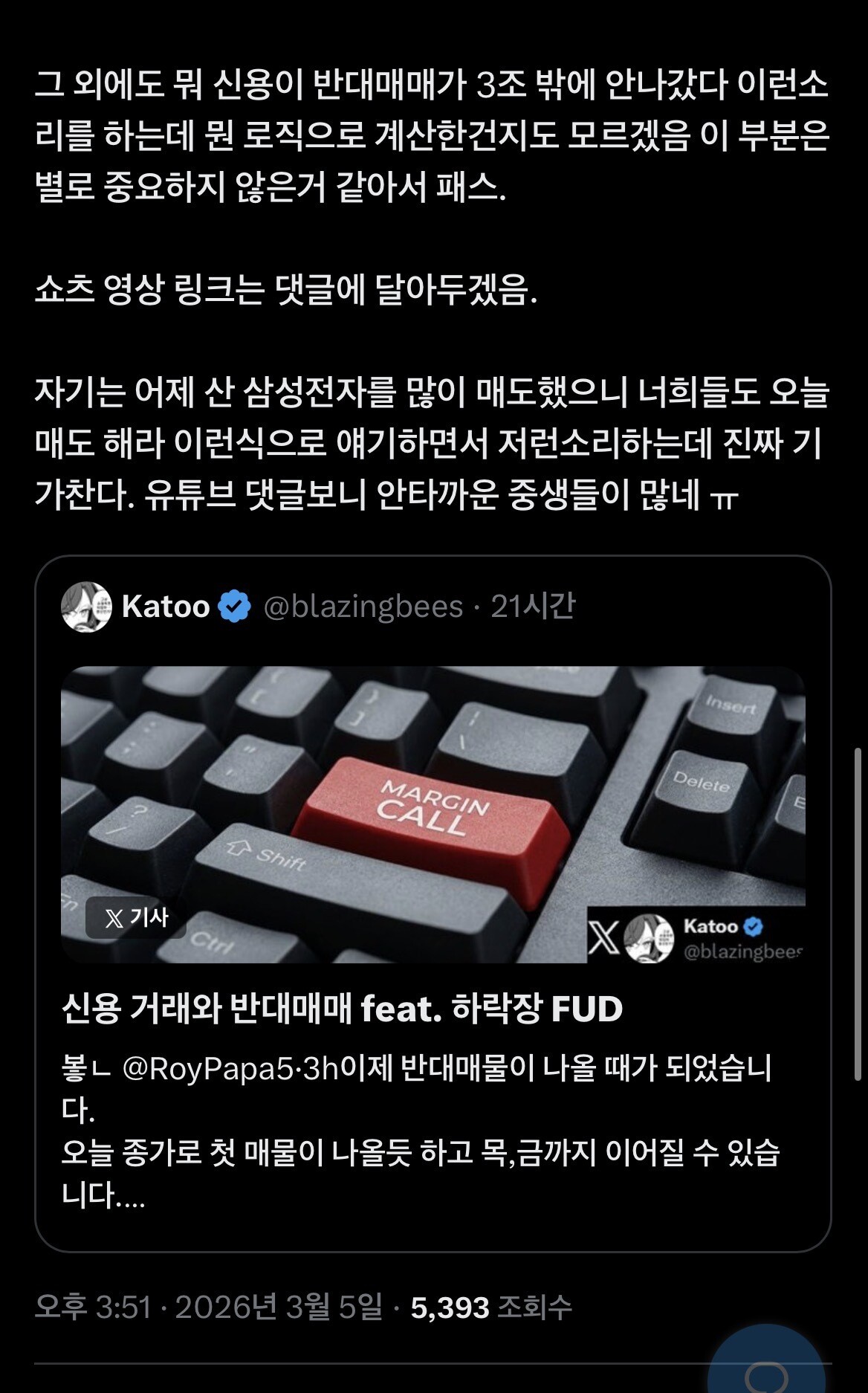Open the 2026년 3월 5일 post date
The height and width of the screenshot is (1393, 868).
[279, 1307]
